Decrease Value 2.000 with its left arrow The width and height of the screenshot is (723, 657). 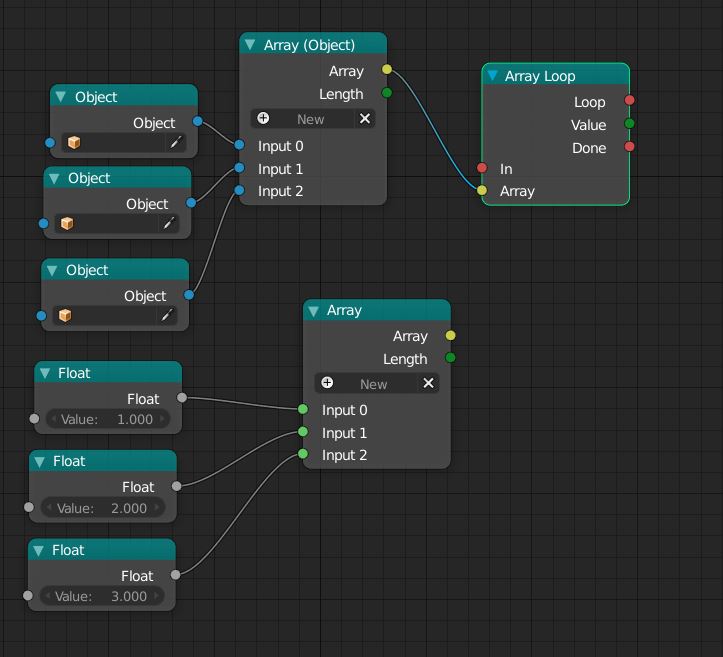(49, 508)
